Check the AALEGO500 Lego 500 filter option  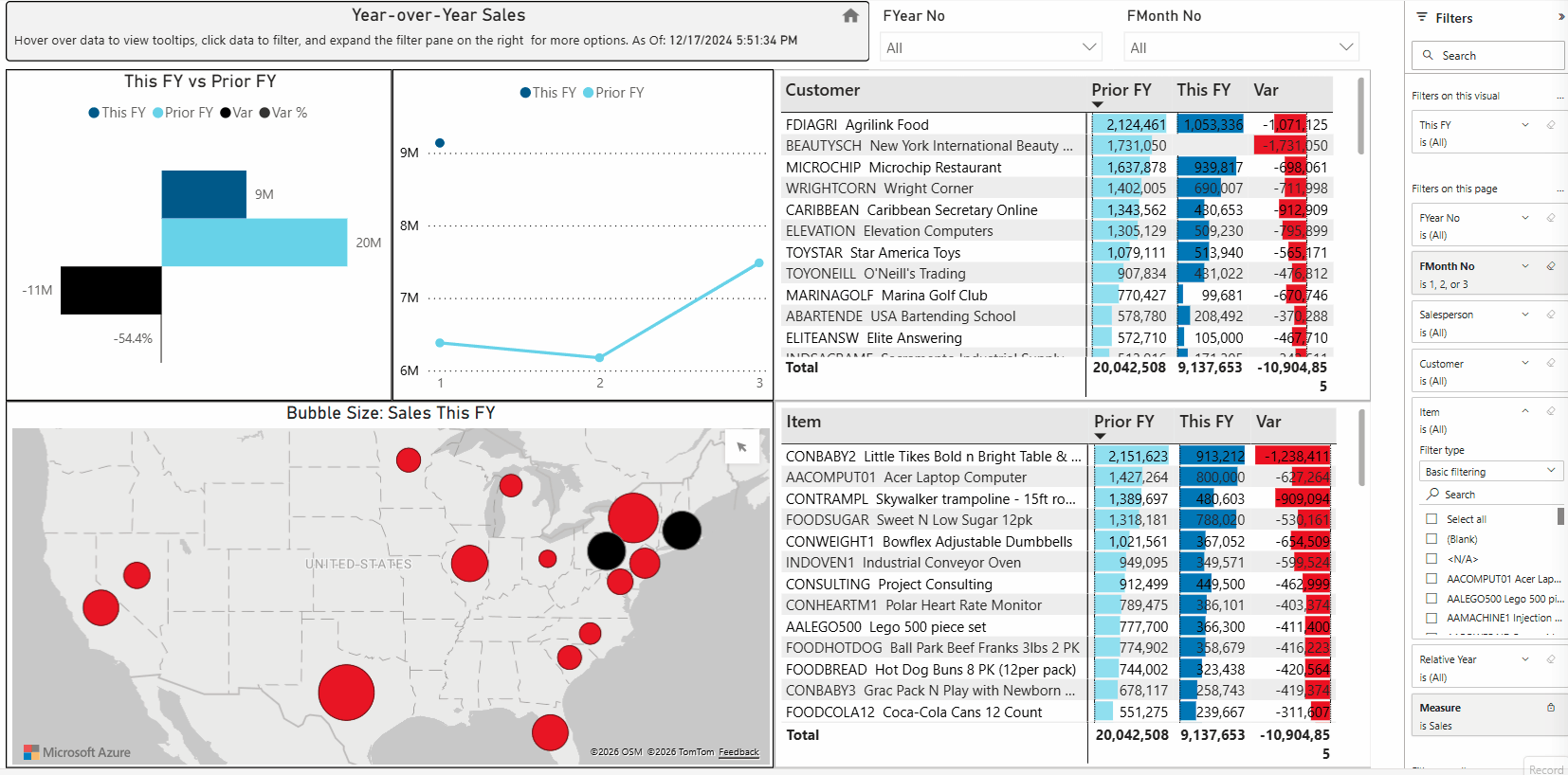click(x=1431, y=599)
